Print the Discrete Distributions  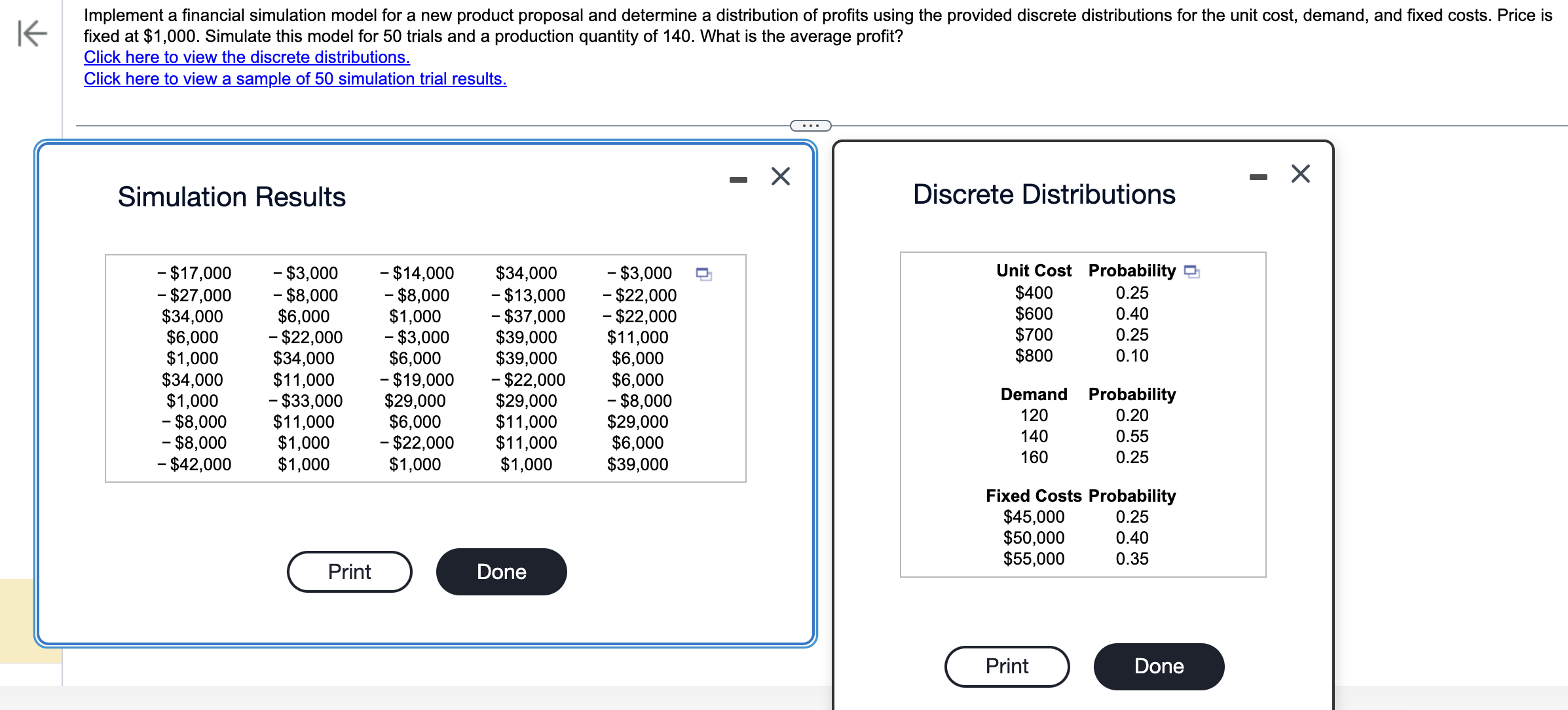click(x=1007, y=666)
